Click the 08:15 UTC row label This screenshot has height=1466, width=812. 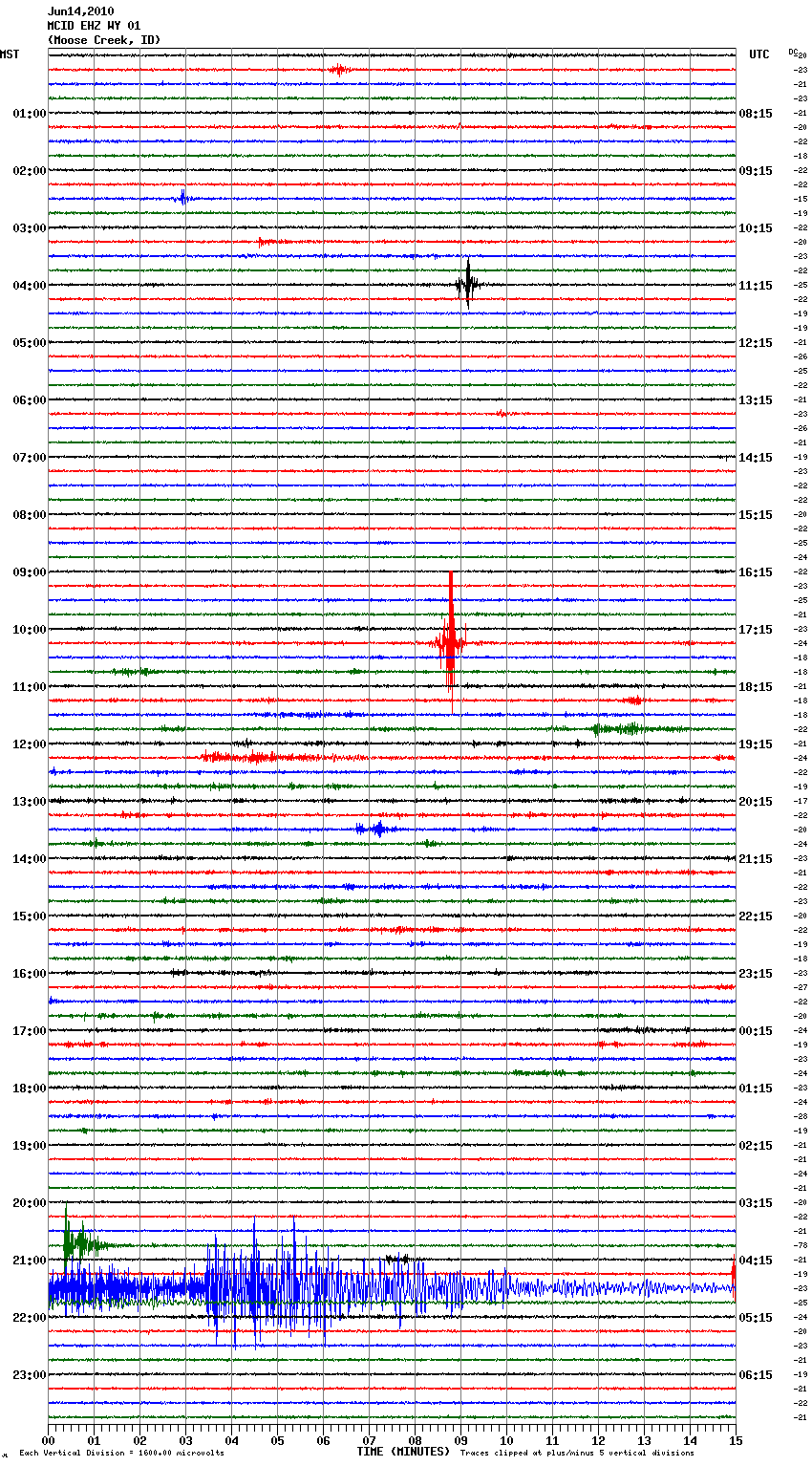(756, 114)
